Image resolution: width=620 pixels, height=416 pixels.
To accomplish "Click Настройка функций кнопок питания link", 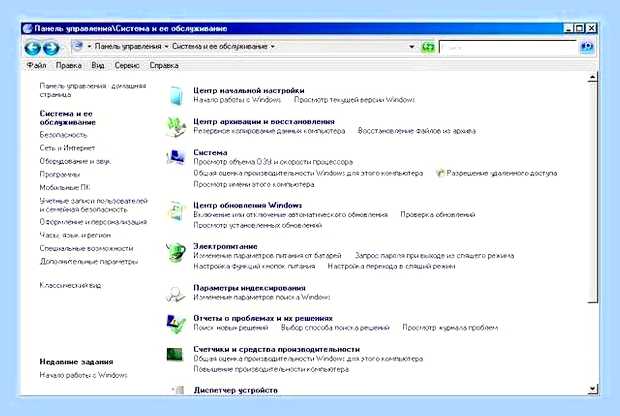I will 254,266.
